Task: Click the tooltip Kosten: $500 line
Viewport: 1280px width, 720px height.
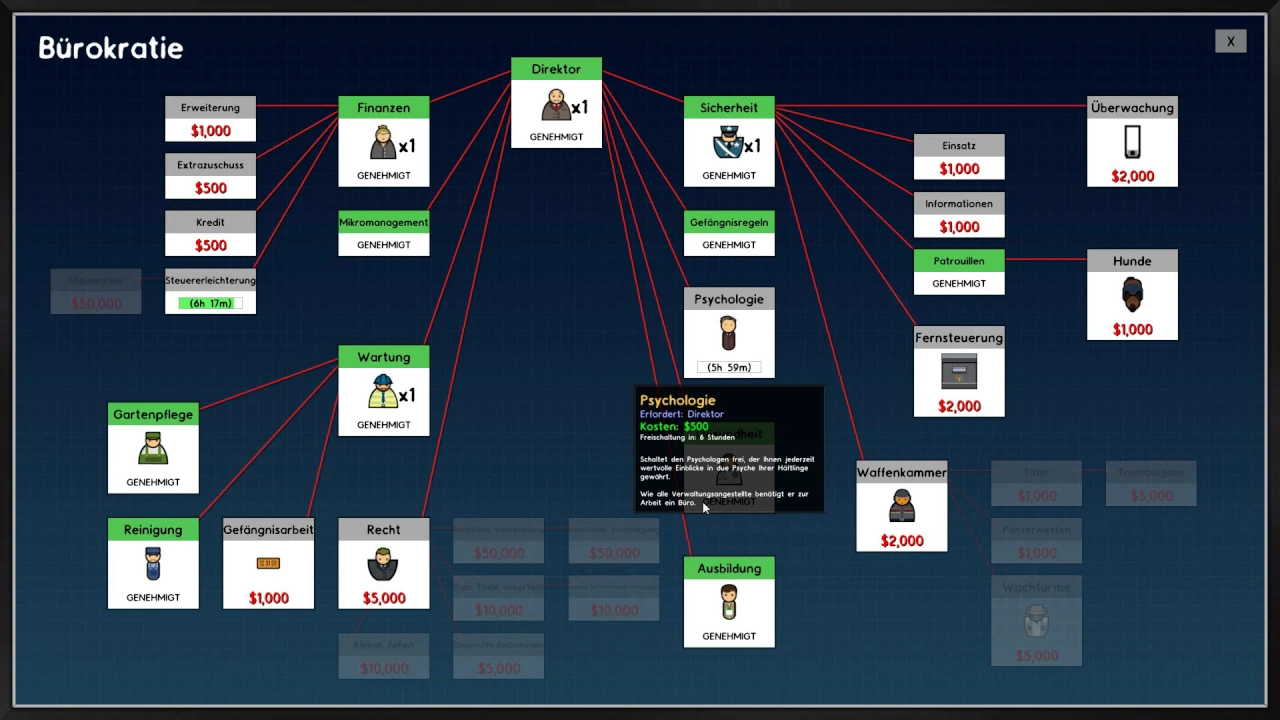Action: [674, 426]
